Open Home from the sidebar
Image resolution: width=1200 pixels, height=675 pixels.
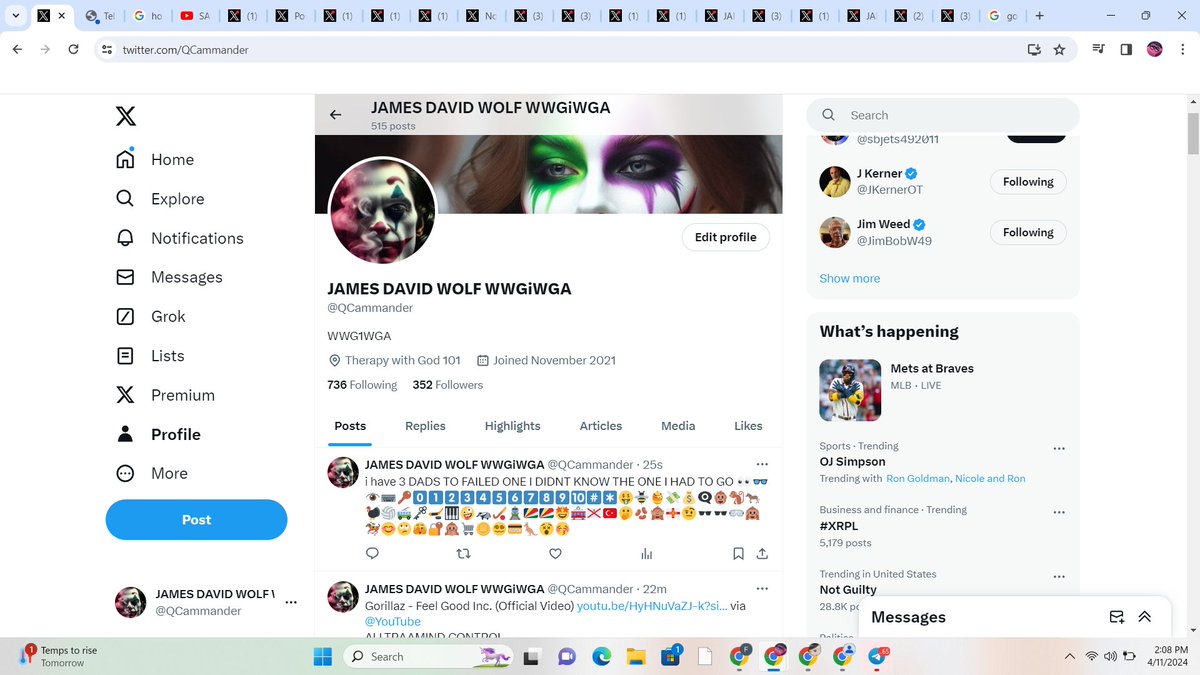[155, 159]
